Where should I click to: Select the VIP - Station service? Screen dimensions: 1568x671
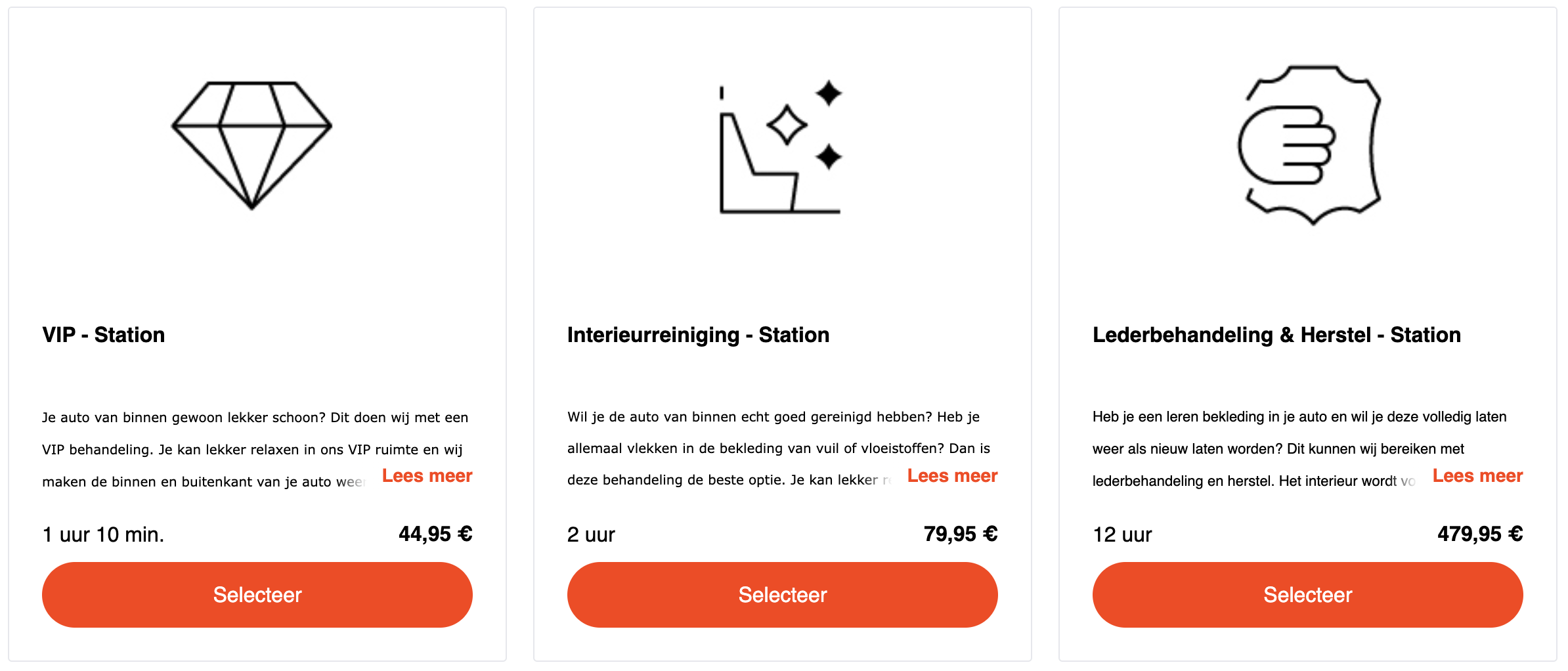click(257, 595)
